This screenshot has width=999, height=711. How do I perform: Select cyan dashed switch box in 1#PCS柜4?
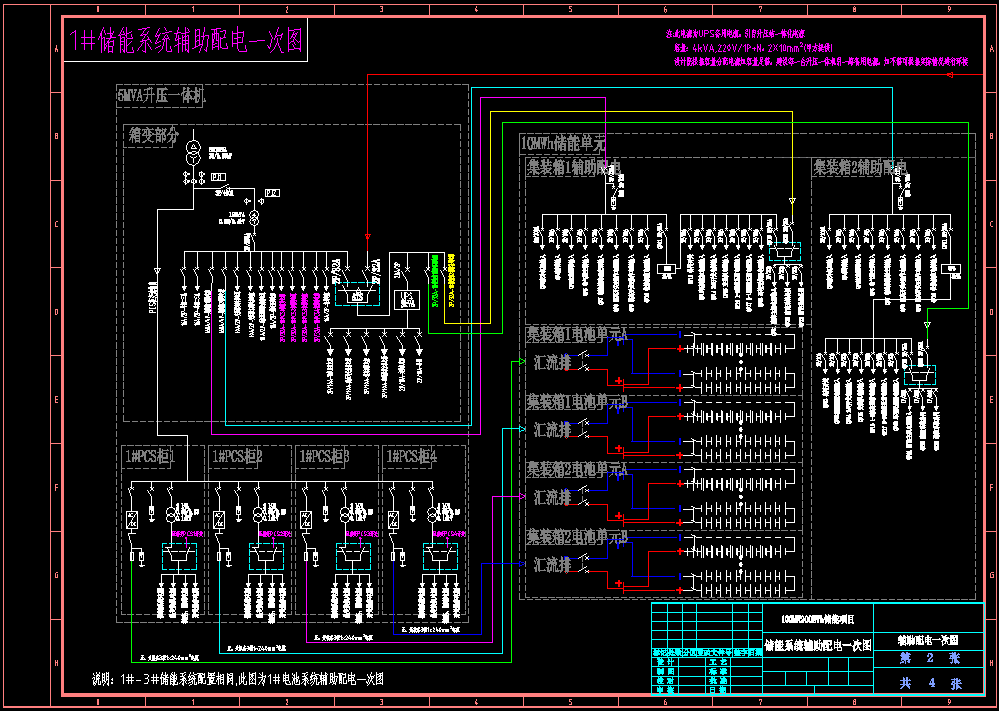tap(442, 556)
